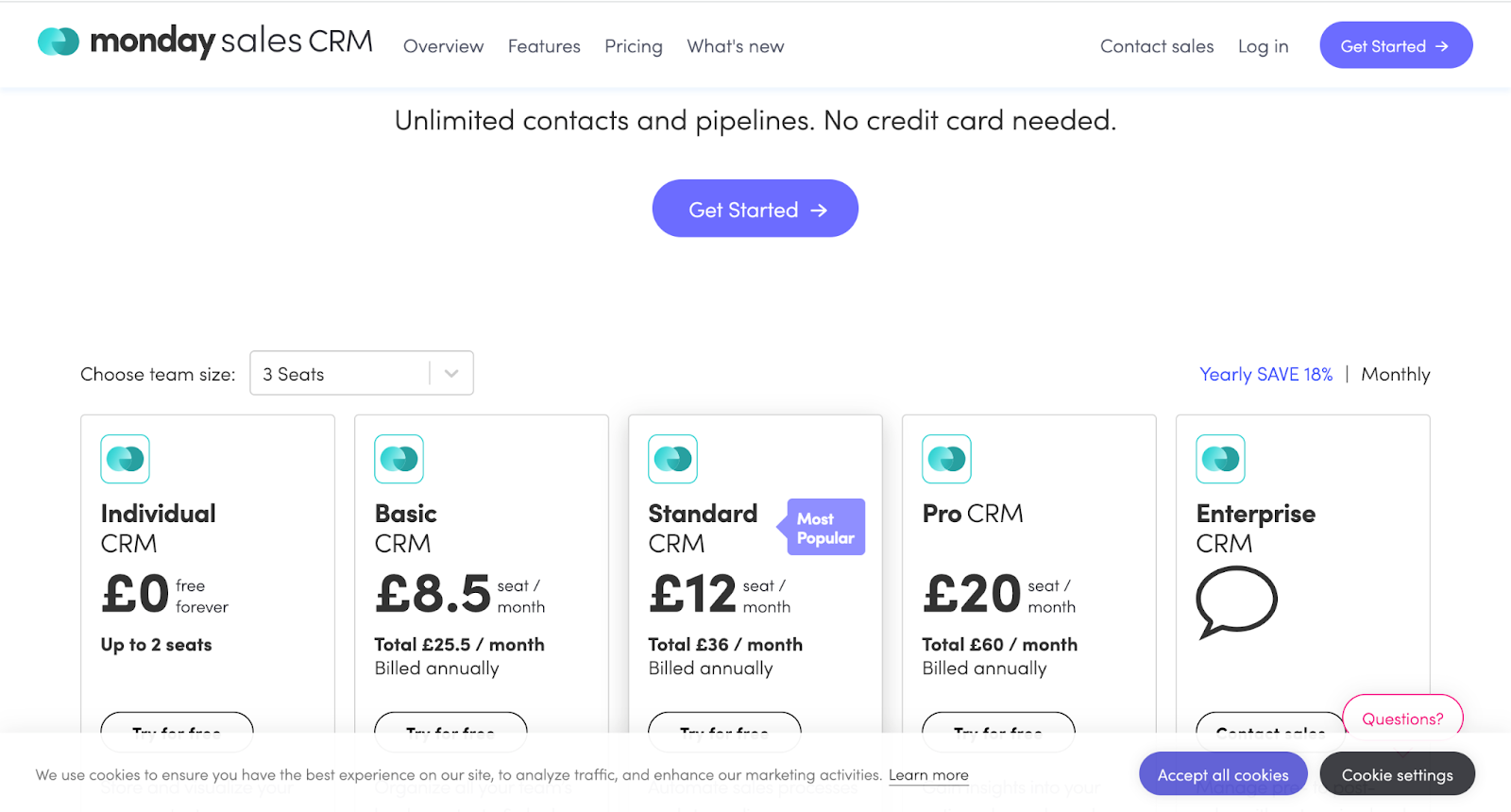Click the Pro CRM plan icon
1511x812 pixels.
(946, 459)
